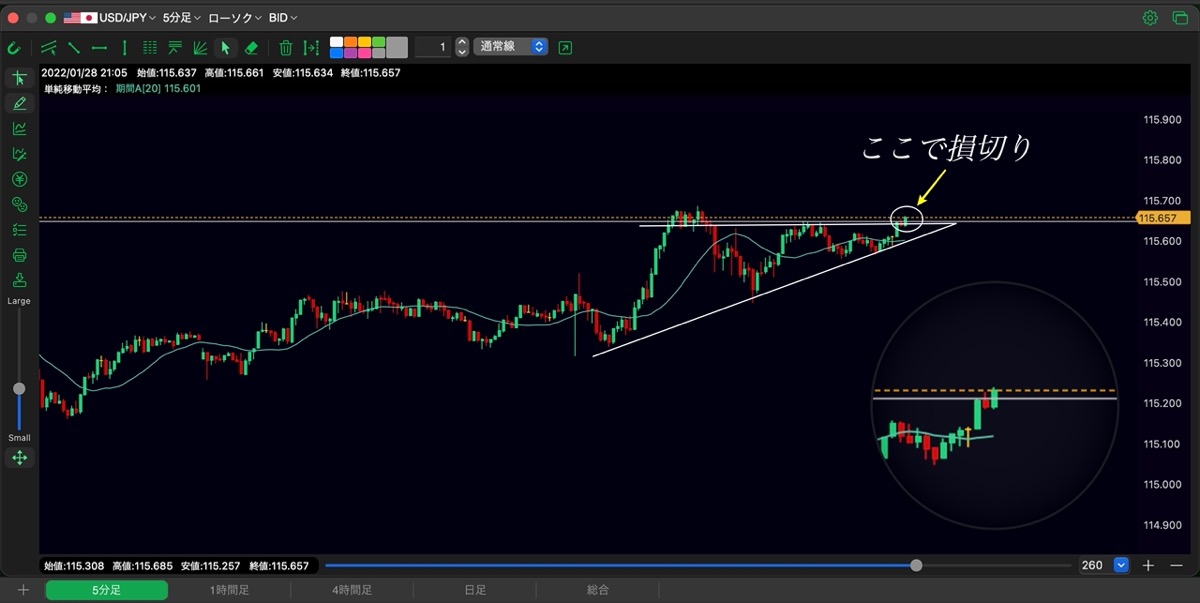Open the USD/JPY currency pair dropdown

tap(109, 18)
